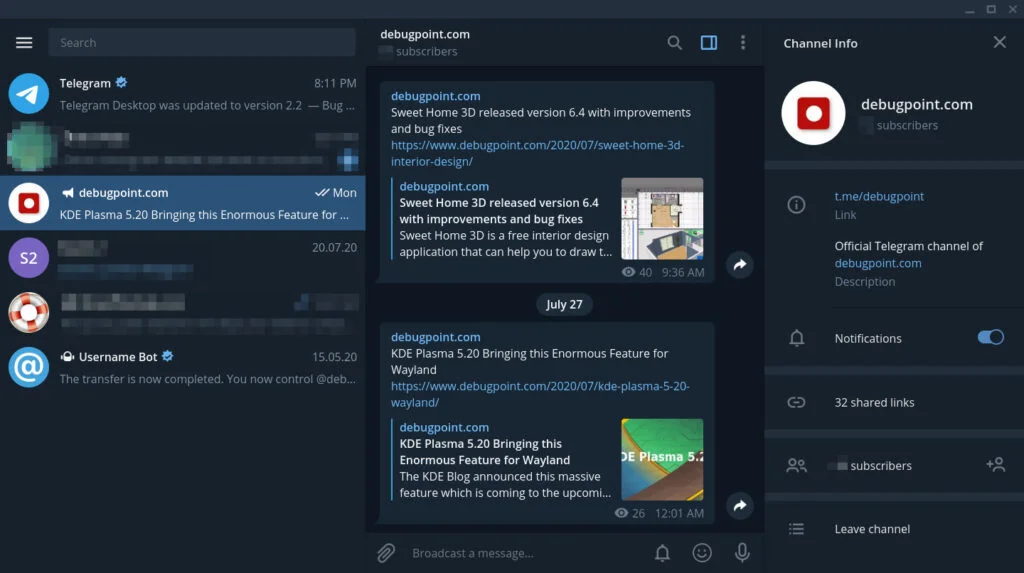Open the hamburger main menu
Viewport: 1024px width, 573px height.
coord(24,42)
